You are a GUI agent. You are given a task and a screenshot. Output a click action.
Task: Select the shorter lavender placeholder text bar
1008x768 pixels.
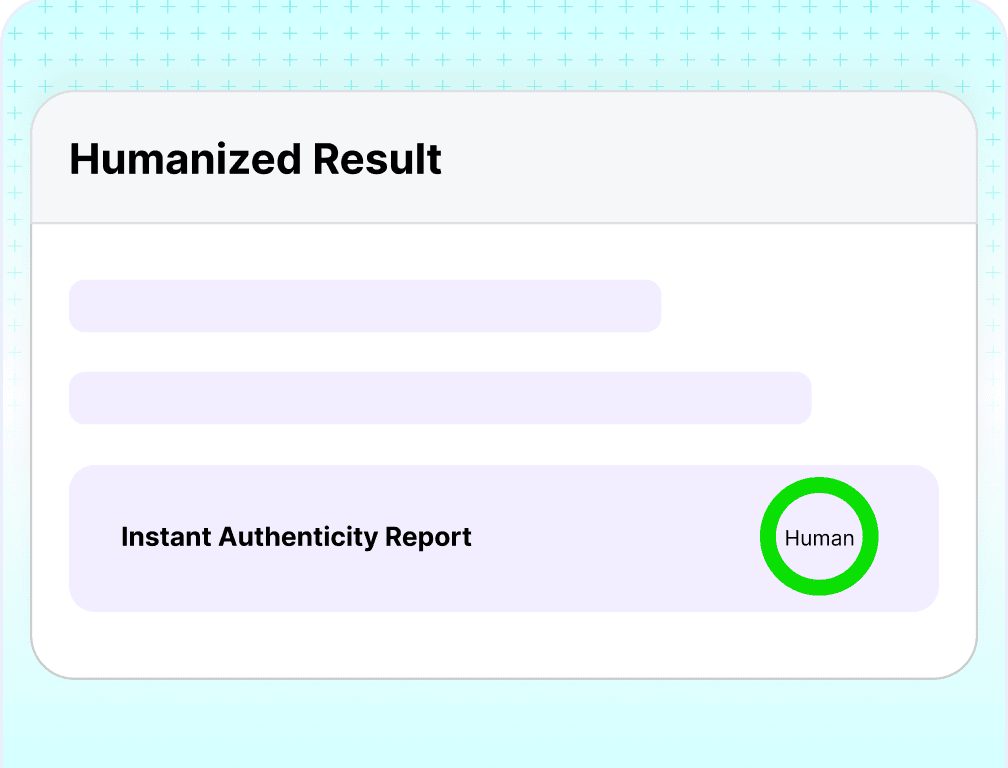(x=365, y=306)
